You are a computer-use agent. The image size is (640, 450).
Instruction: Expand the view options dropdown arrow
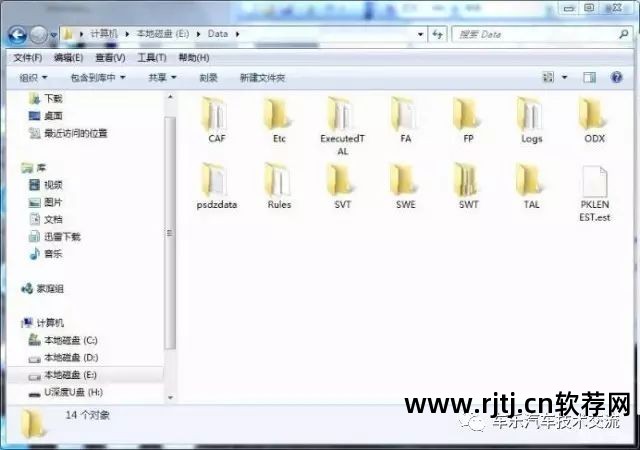coord(564,77)
